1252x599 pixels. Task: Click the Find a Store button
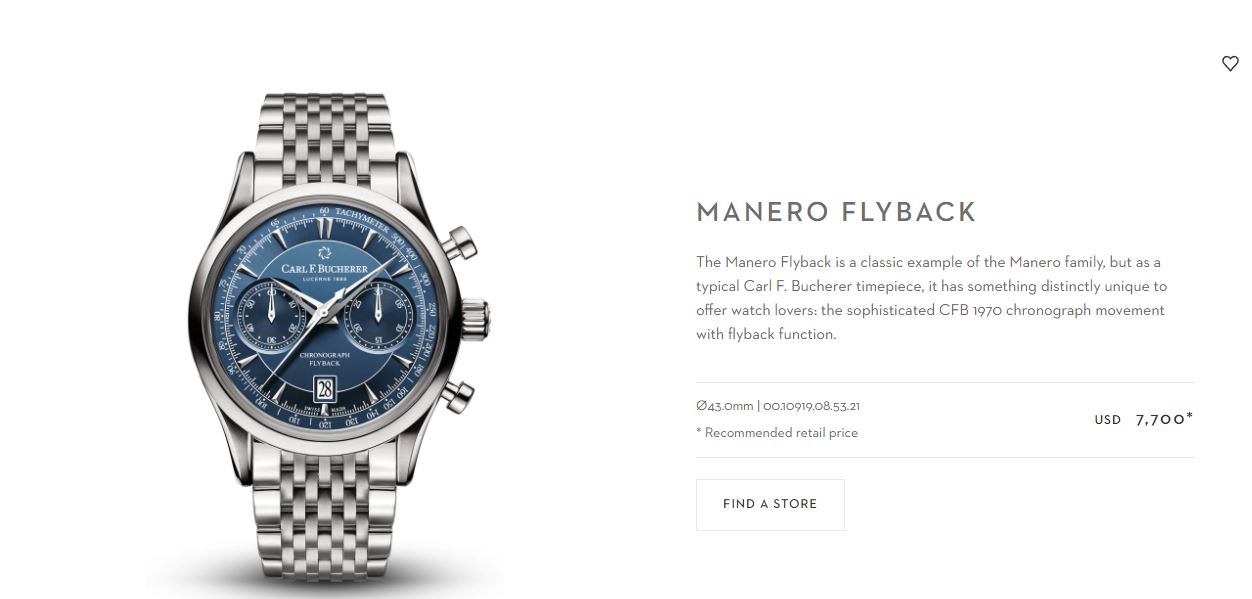(x=770, y=504)
